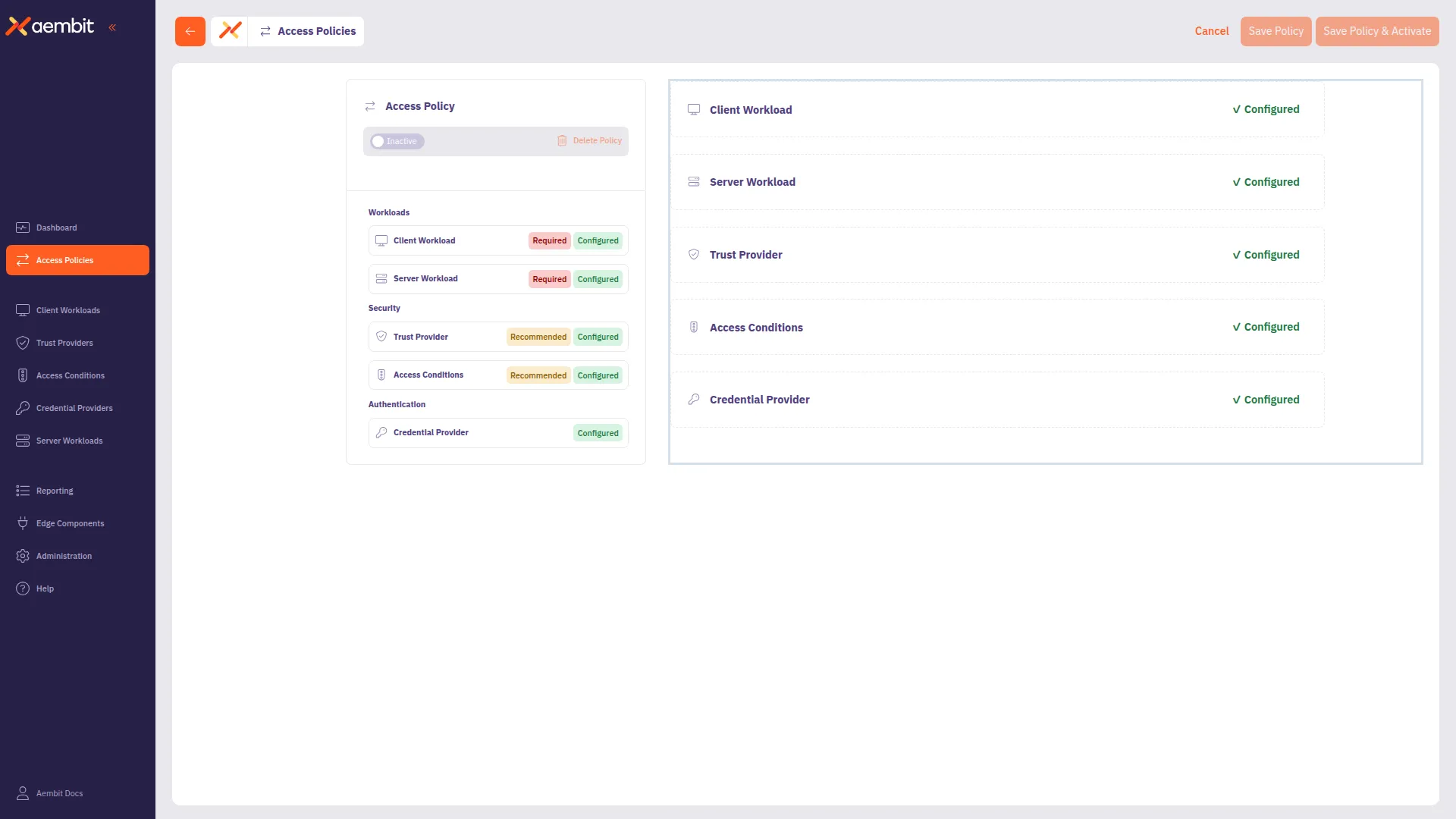Click Configured status on Client Workload card
The height and width of the screenshot is (819, 1456).
[1266, 110]
